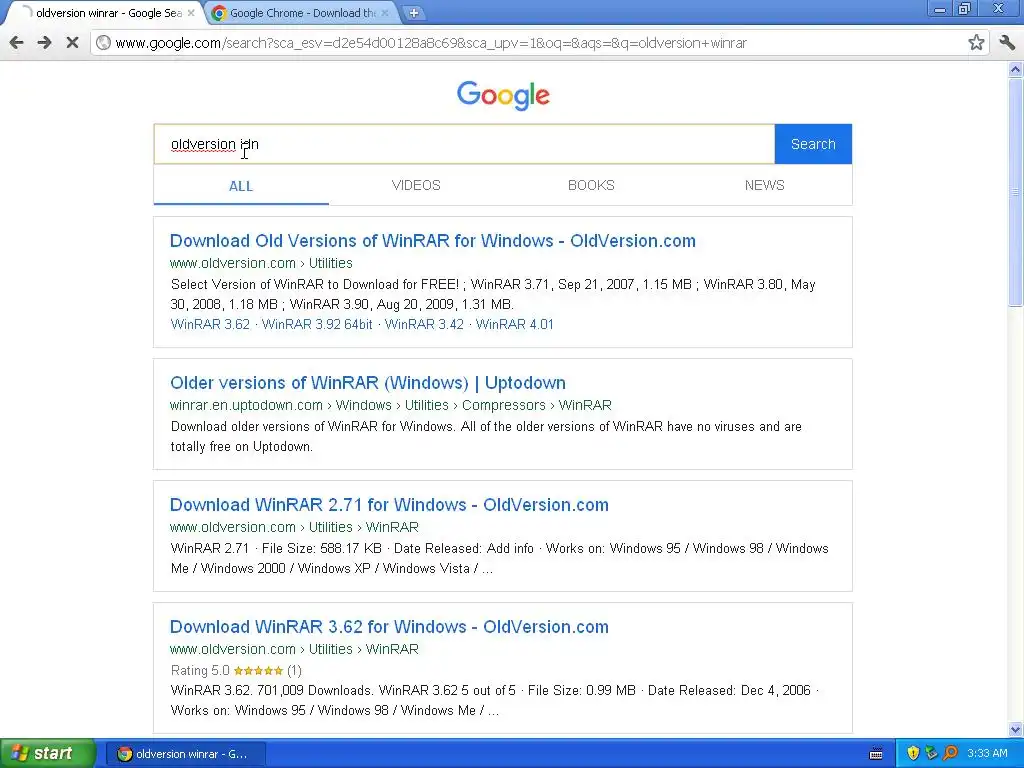Select the ALL results tab
Viewport: 1024px width, 768px height.
[x=241, y=186]
